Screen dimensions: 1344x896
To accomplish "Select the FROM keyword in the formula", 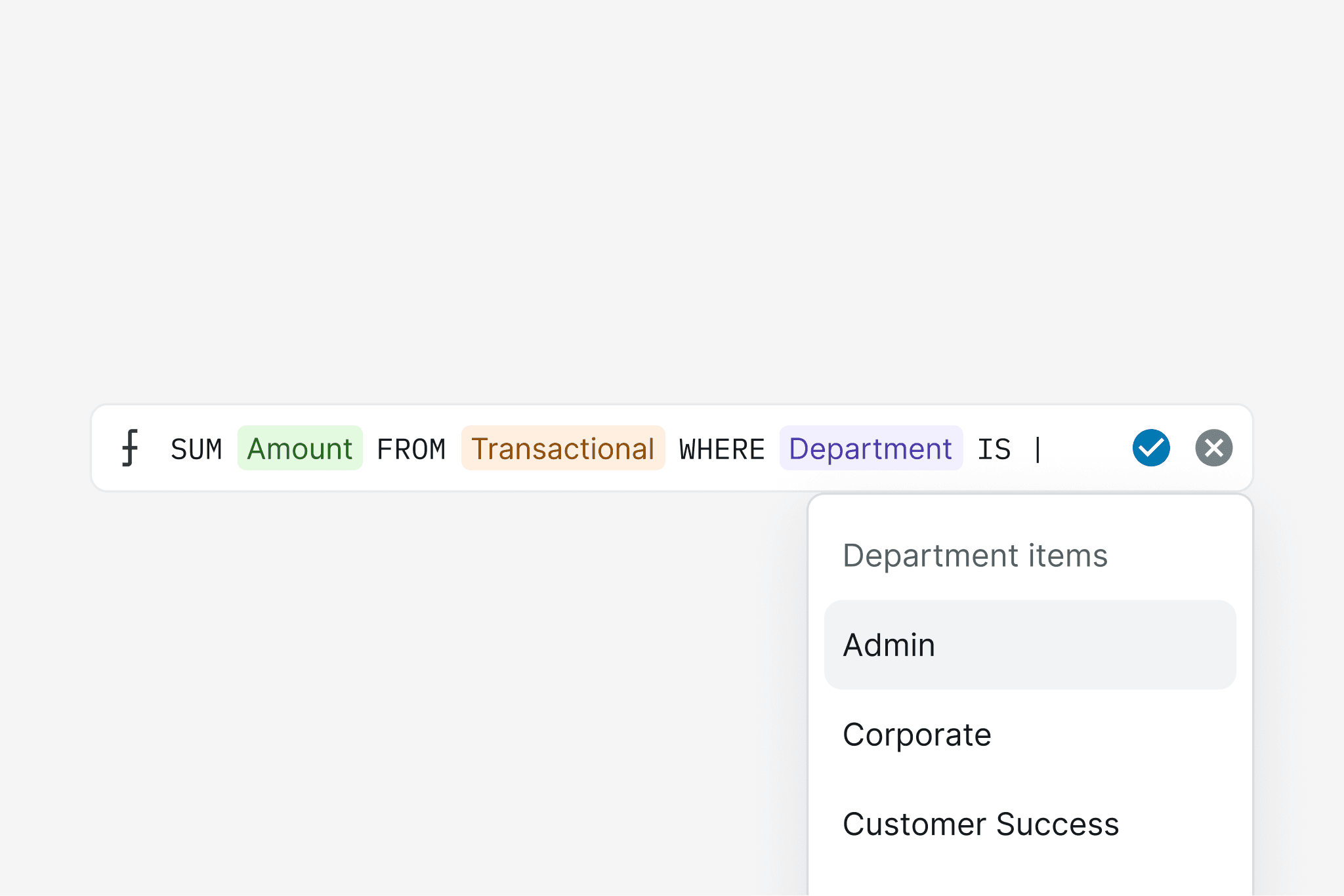I will tap(411, 449).
